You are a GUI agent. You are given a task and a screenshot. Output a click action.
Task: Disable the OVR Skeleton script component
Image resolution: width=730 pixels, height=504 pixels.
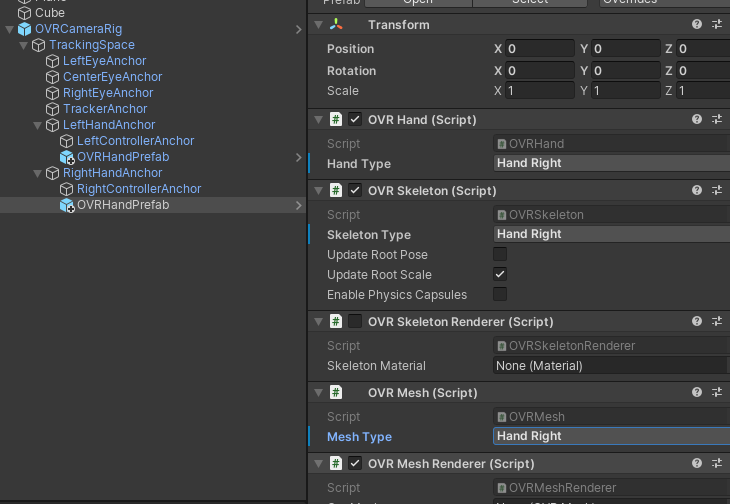pyautogui.click(x=355, y=190)
